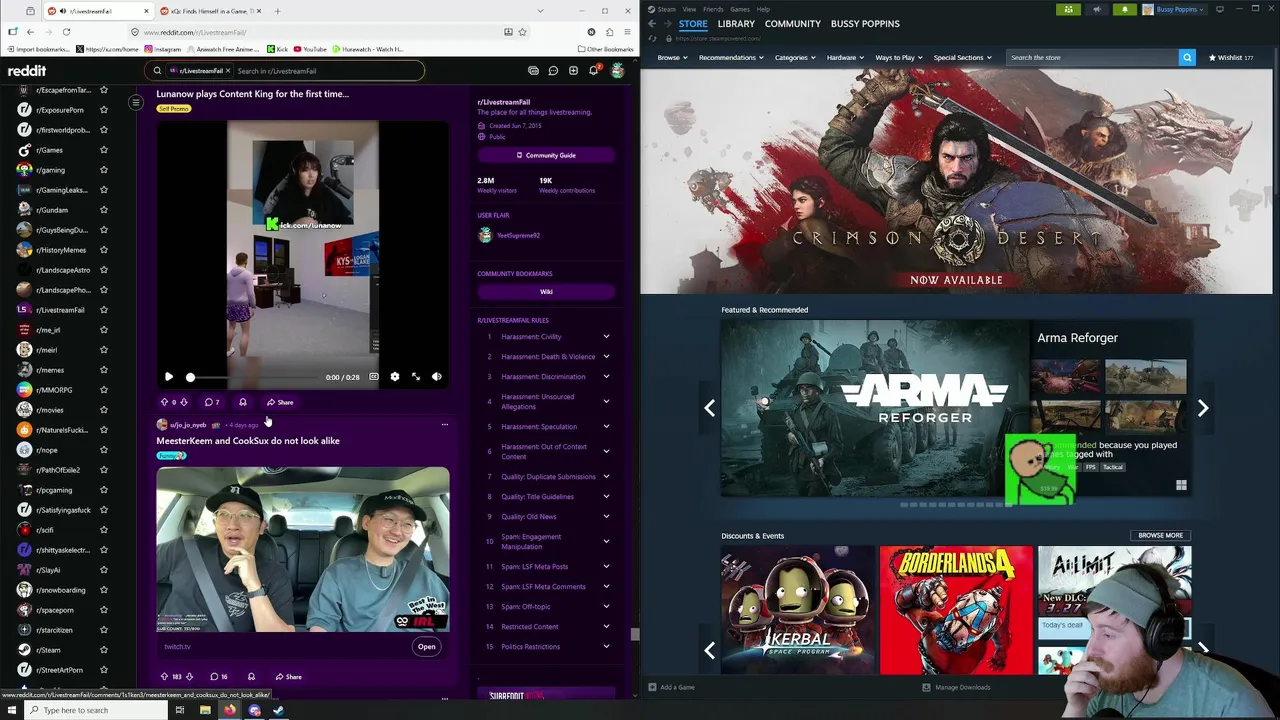This screenshot has height=720, width=1280.
Task: Open comments on Lunanow post (7)
Action: (x=212, y=402)
